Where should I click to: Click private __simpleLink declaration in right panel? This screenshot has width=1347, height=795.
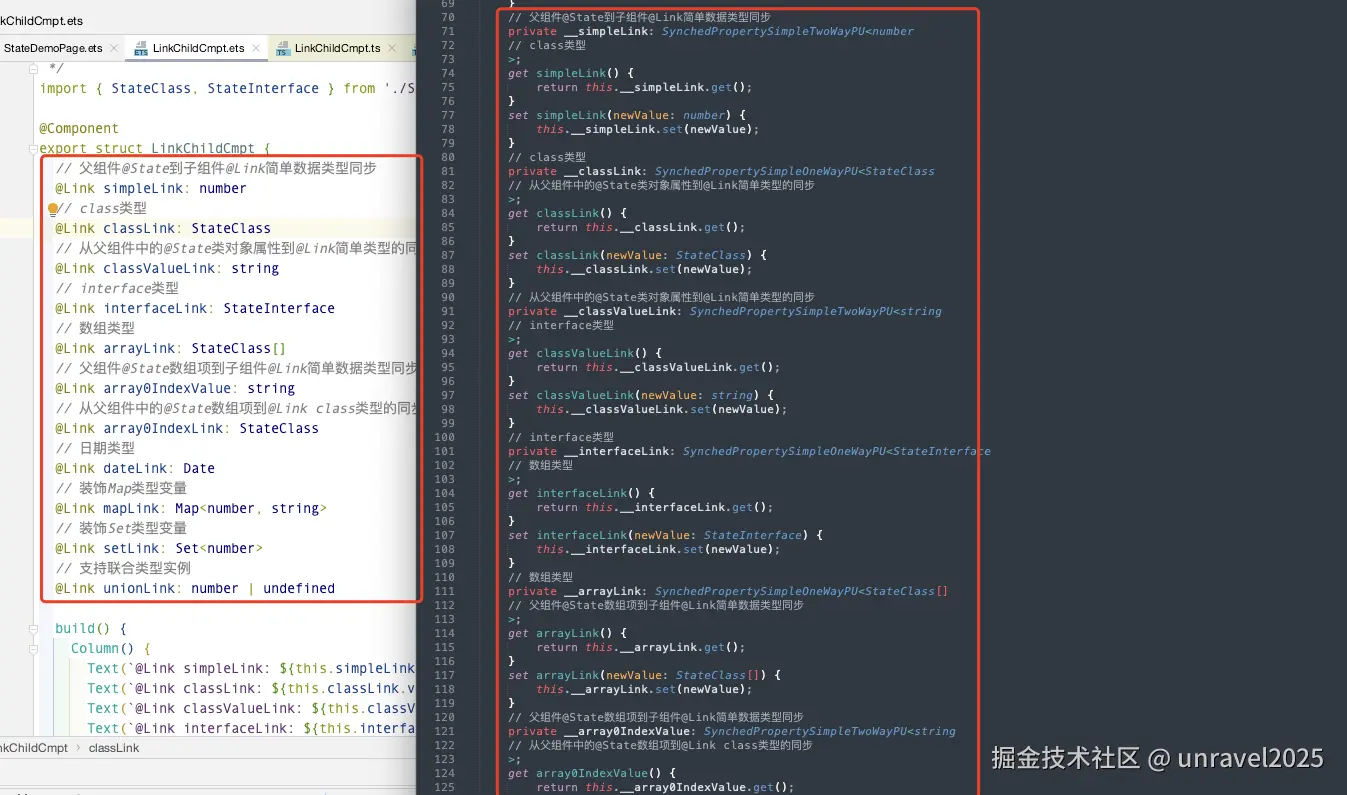pos(711,31)
